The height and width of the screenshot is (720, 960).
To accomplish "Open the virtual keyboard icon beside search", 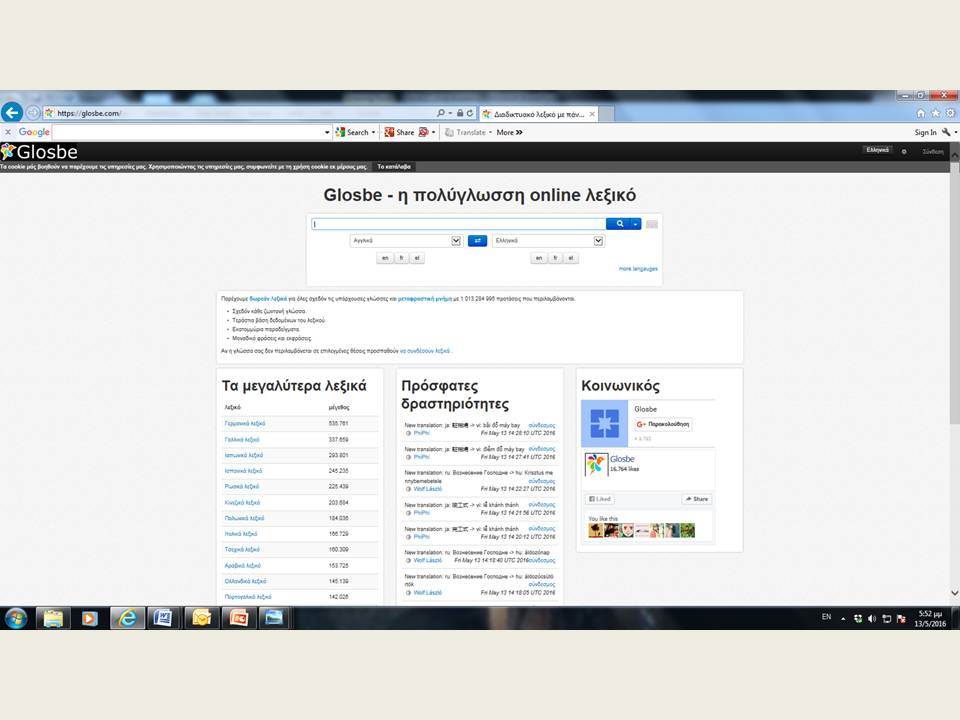I will click(x=652, y=225).
